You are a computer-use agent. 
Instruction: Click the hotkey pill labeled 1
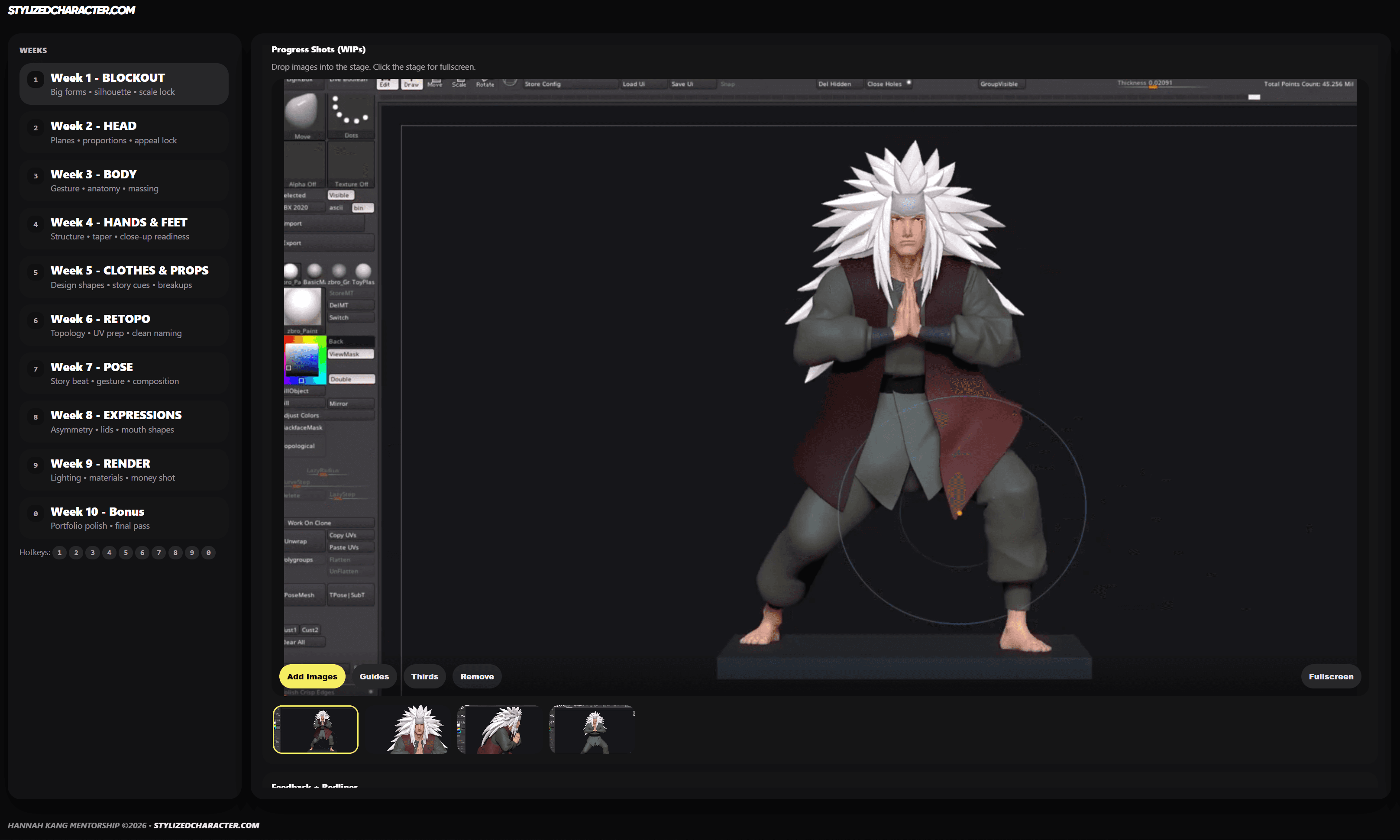coord(59,552)
